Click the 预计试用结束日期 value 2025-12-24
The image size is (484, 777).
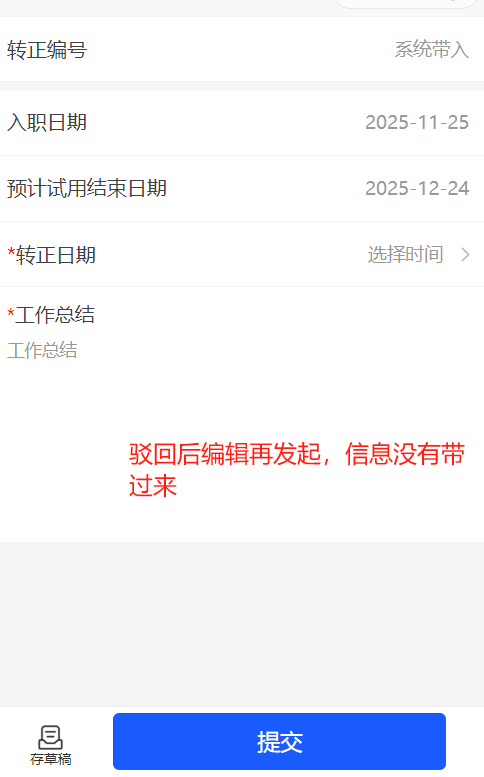(x=417, y=188)
